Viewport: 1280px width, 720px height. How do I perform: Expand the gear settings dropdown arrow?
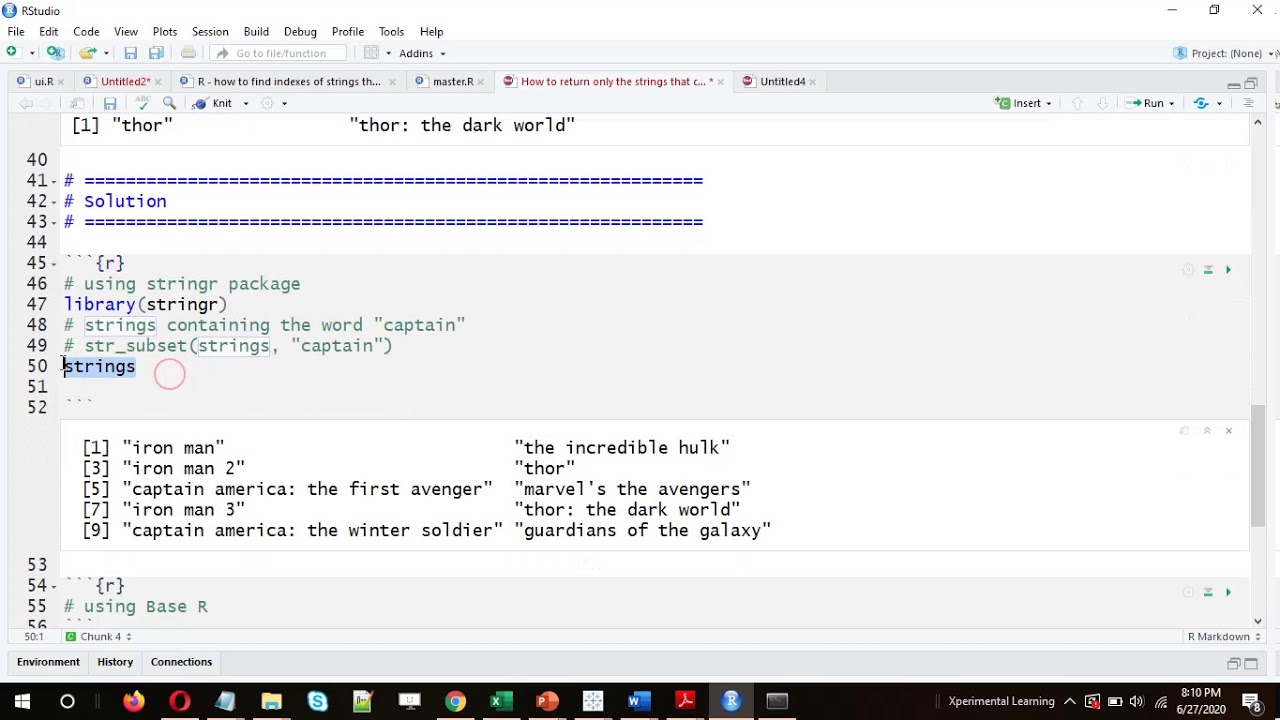[284, 103]
